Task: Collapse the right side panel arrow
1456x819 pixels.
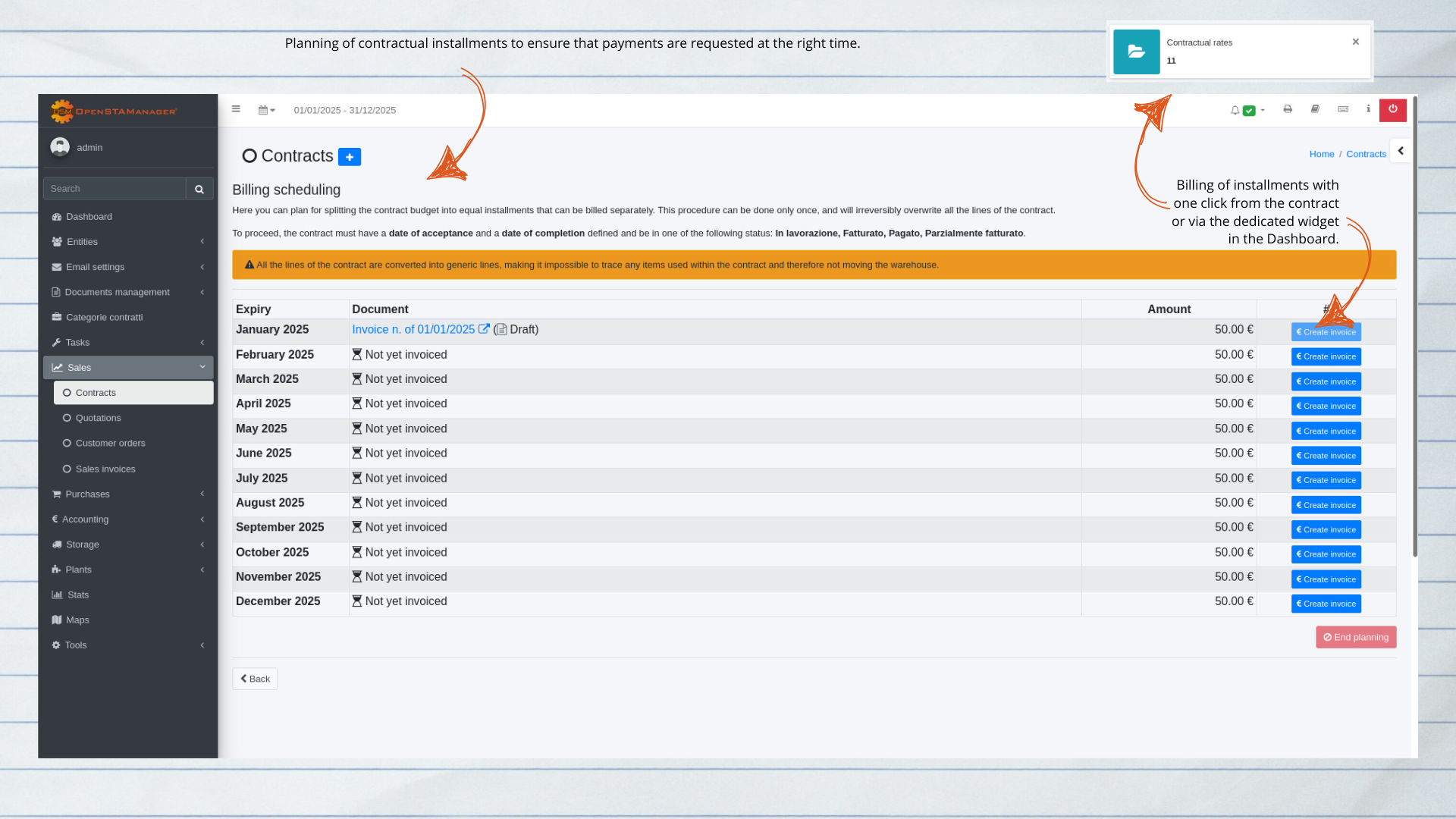Action: [1401, 151]
